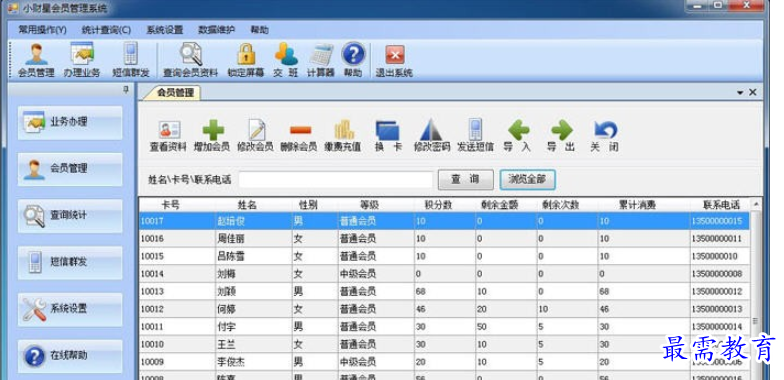Click the 交班 shift handover icon
The image size is (784, 380).
(x=286, y=60)
